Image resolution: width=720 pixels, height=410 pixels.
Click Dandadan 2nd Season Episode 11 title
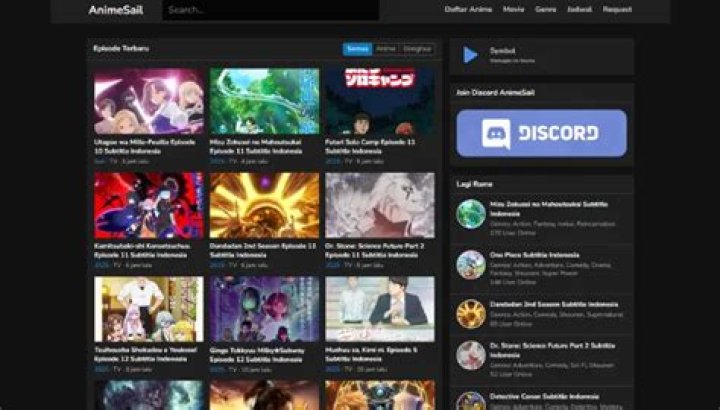click(263, 250)
